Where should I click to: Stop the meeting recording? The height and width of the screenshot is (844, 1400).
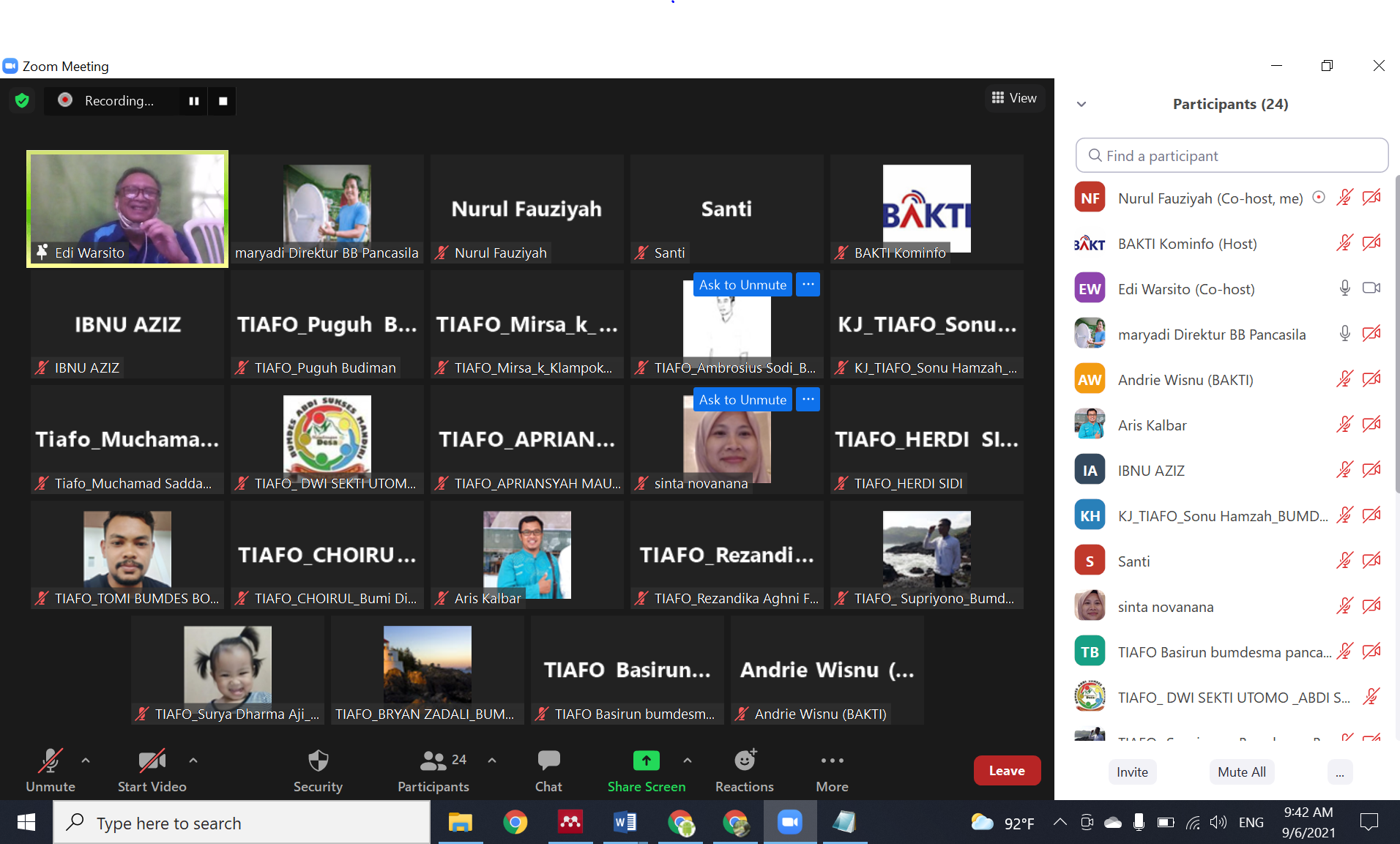click(x=223, y=101)
